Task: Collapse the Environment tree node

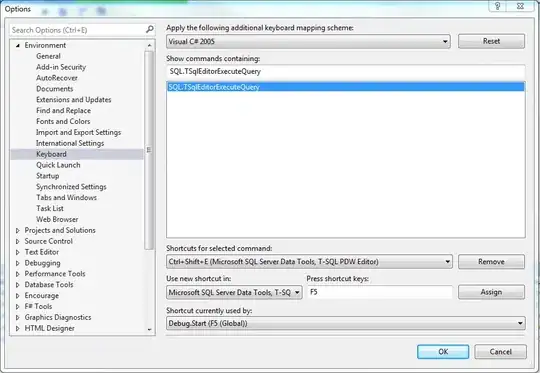Action: [x=18, y=45]
